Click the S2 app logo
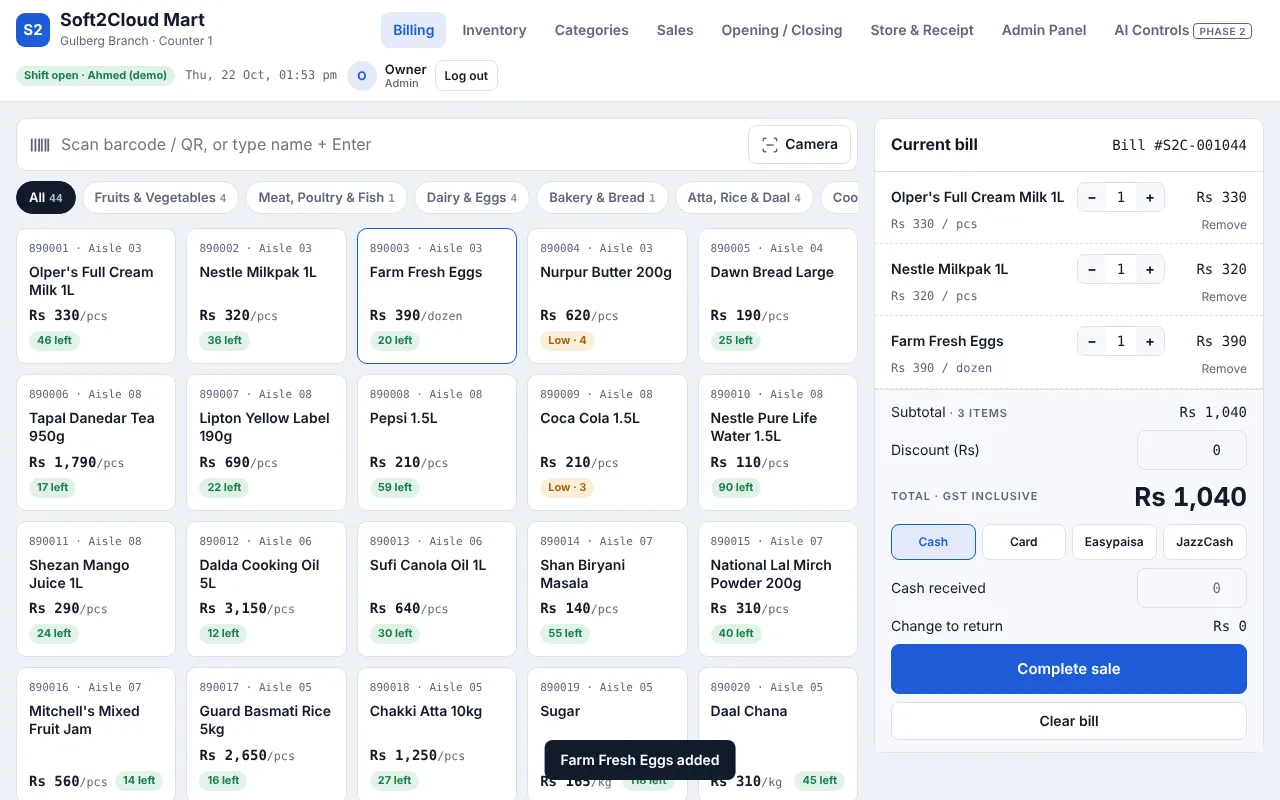Viewport: 1280px width, 800px height. (x=33, y=30)
